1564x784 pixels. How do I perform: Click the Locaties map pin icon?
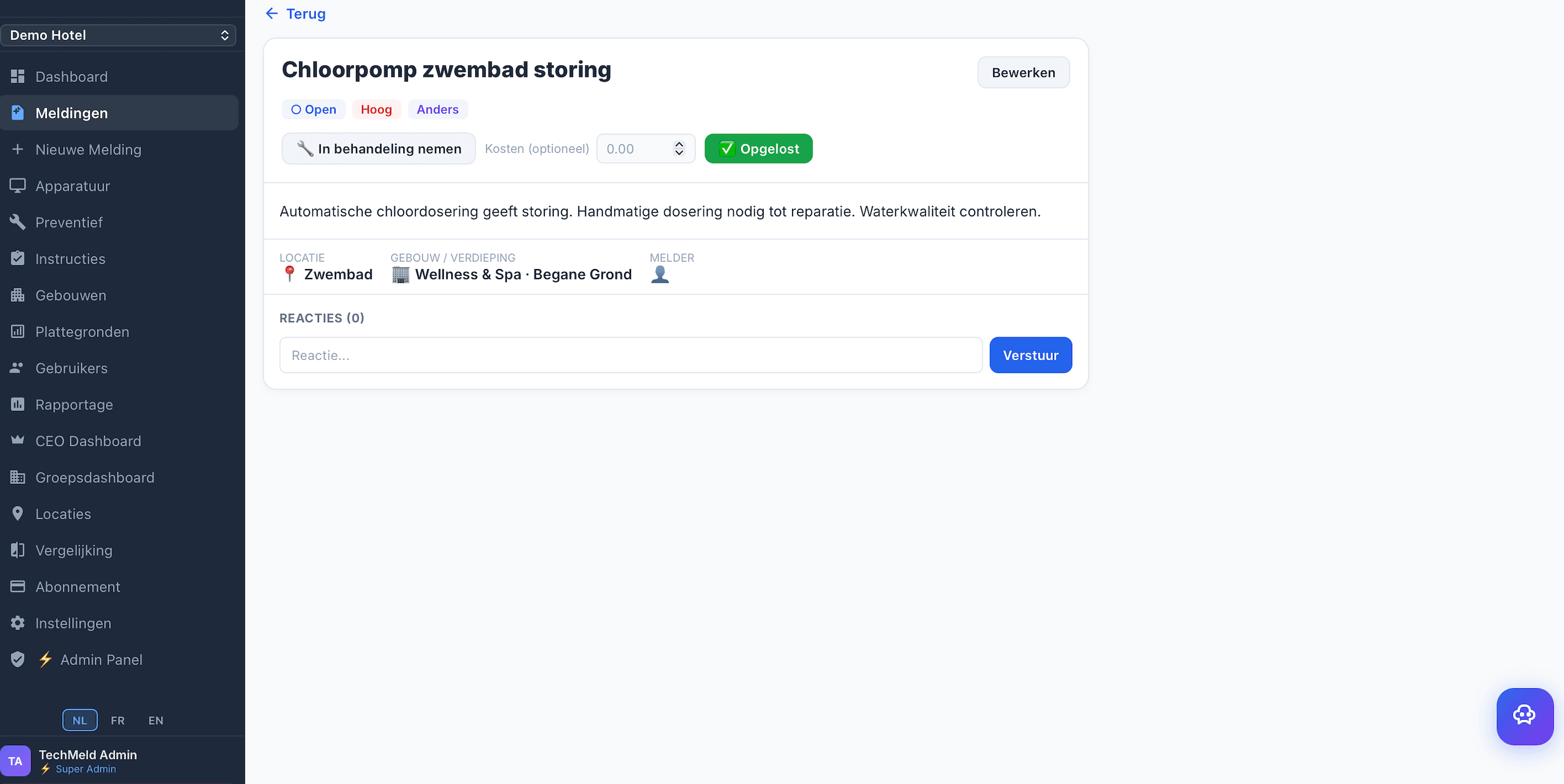pyautogui.click(x=18, y=514)
